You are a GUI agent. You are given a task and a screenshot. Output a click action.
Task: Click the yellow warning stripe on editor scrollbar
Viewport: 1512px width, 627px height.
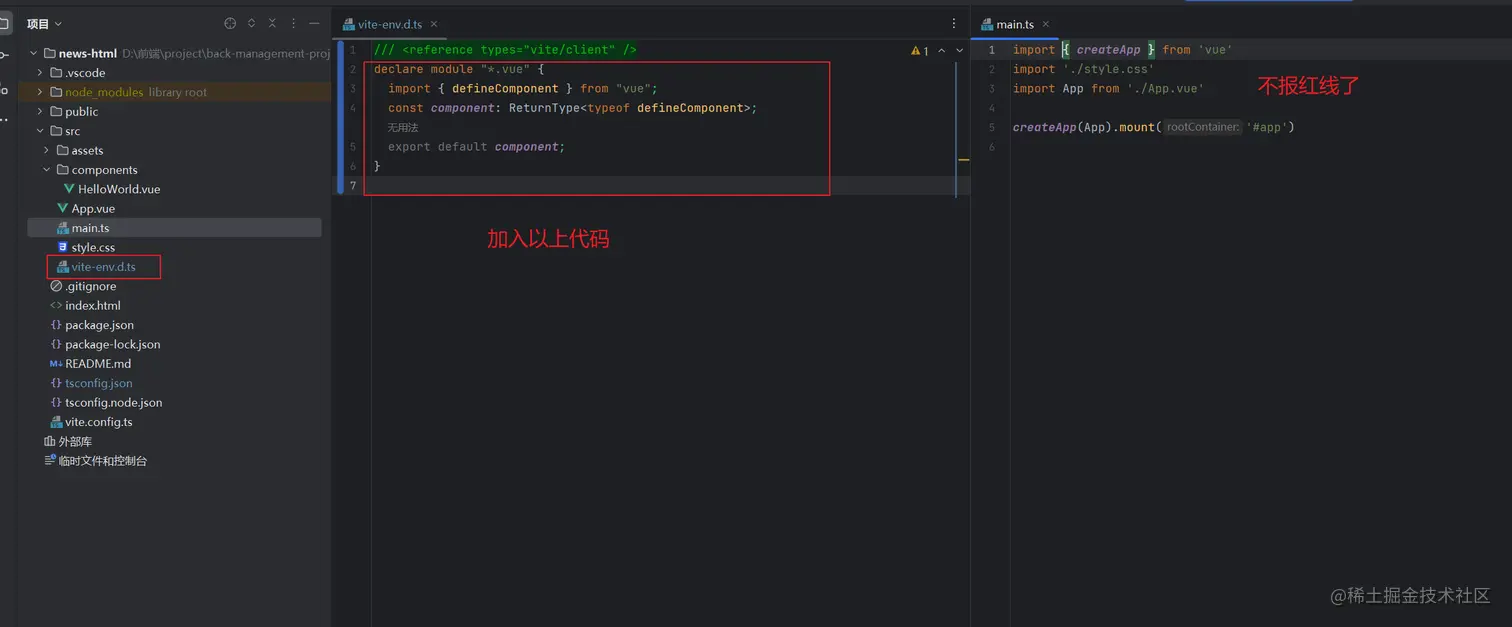click(x=964, y=159)
